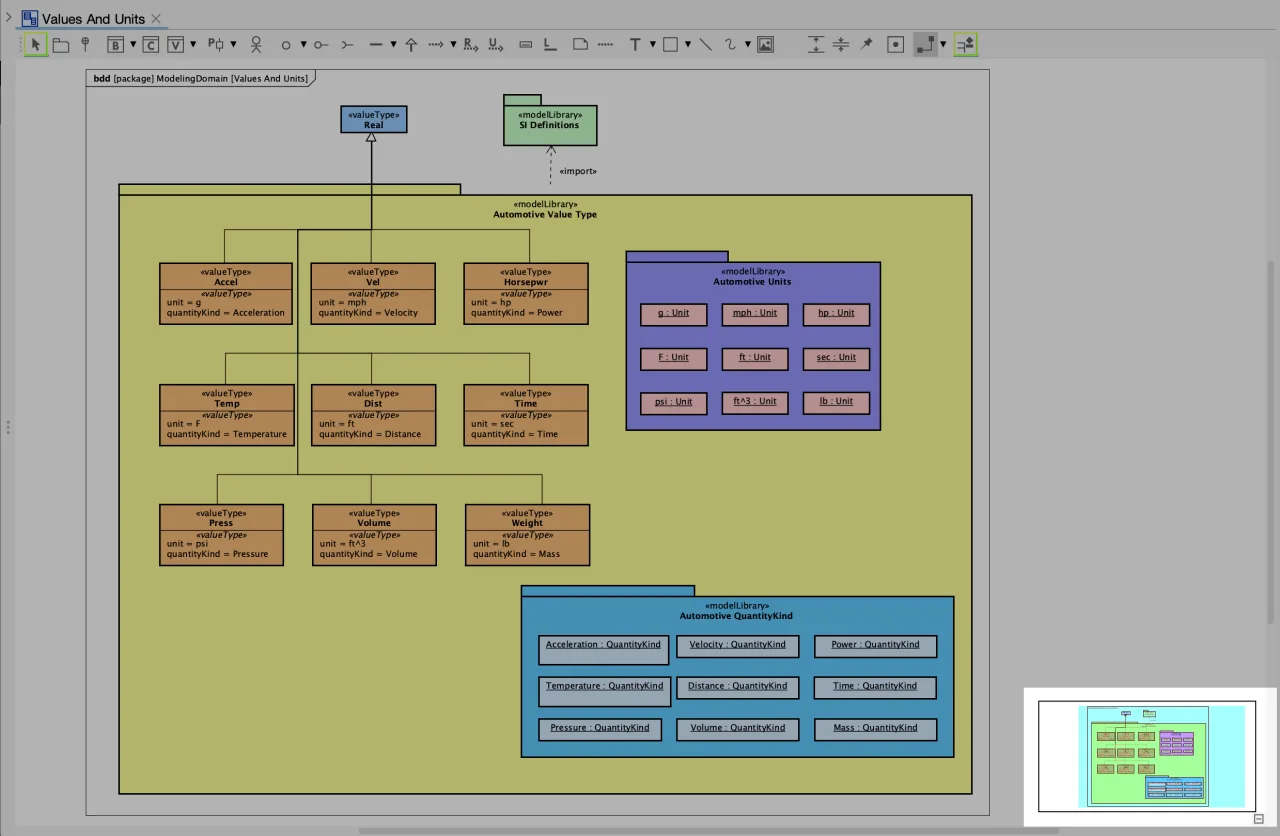Select 'Mass : QuantityKind' instance
Image resolution: width=1280 pixels, height=836 pixels.
(x=875, y=729)
